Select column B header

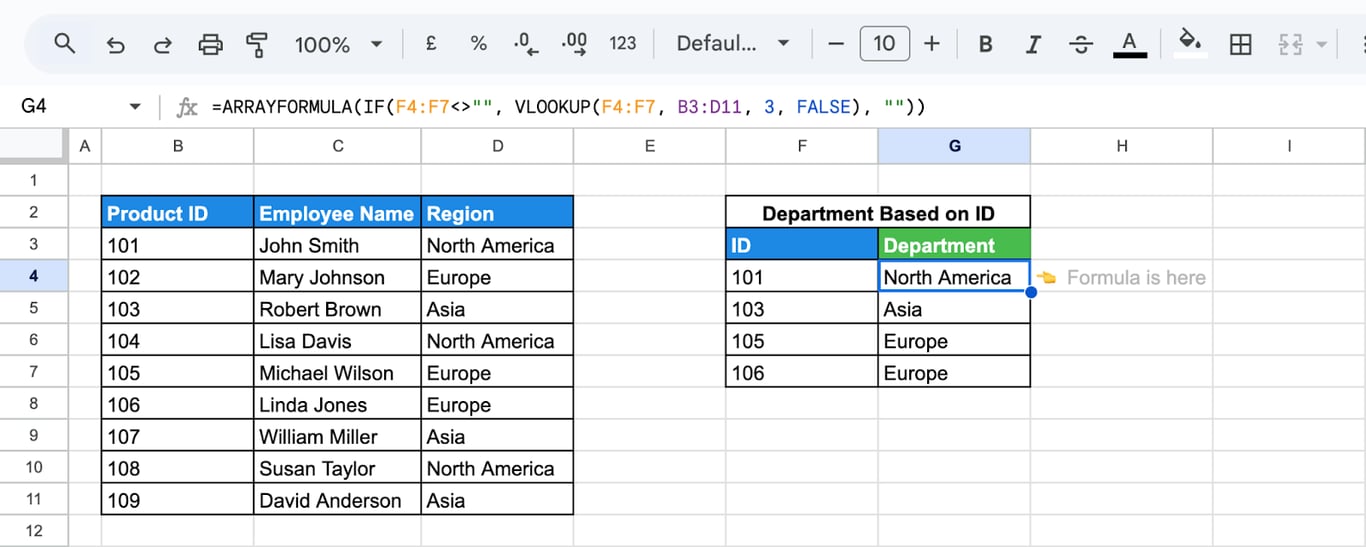178,146
